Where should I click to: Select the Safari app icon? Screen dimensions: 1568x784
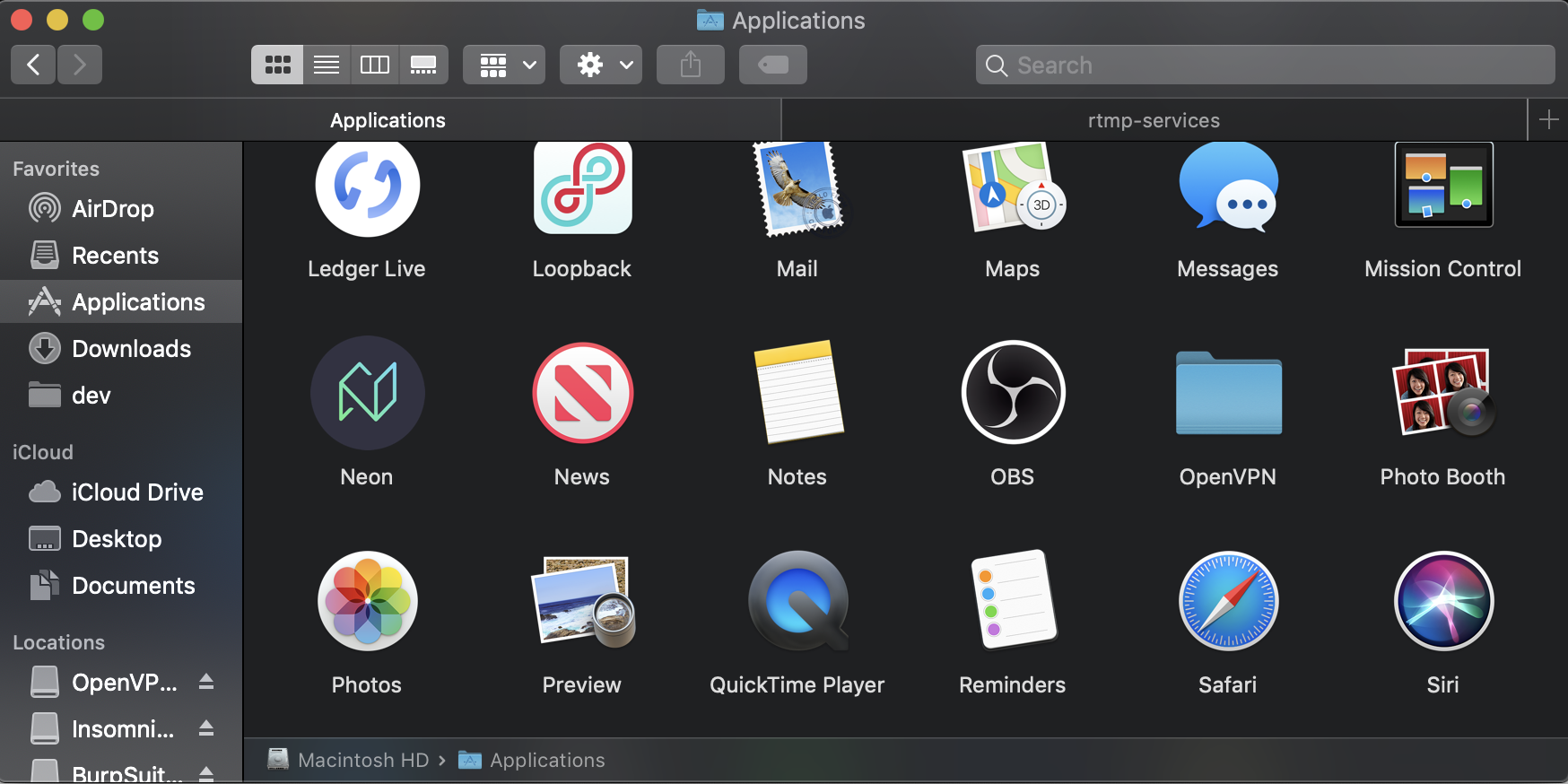click(1228, 600)
